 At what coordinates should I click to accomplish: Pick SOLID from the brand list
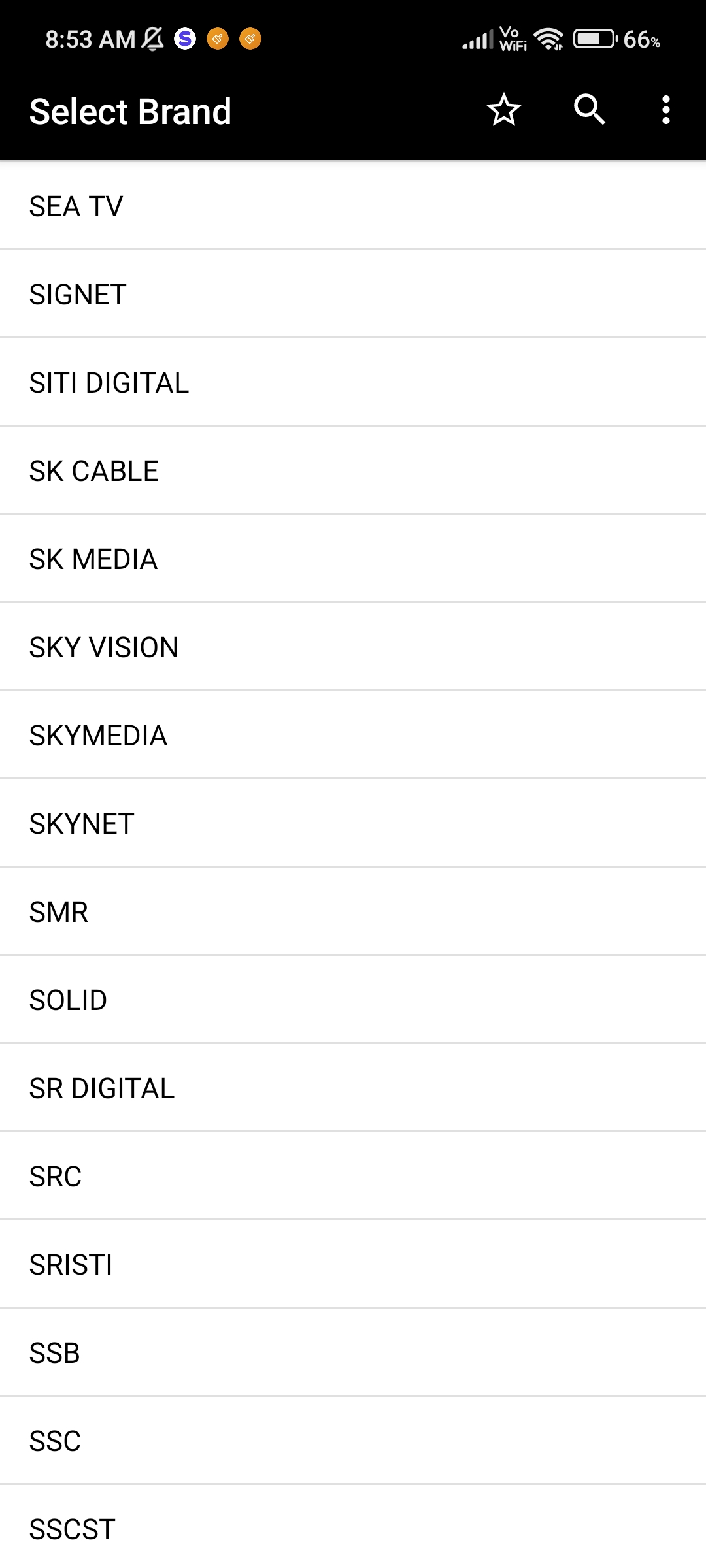pos(353,1000)
